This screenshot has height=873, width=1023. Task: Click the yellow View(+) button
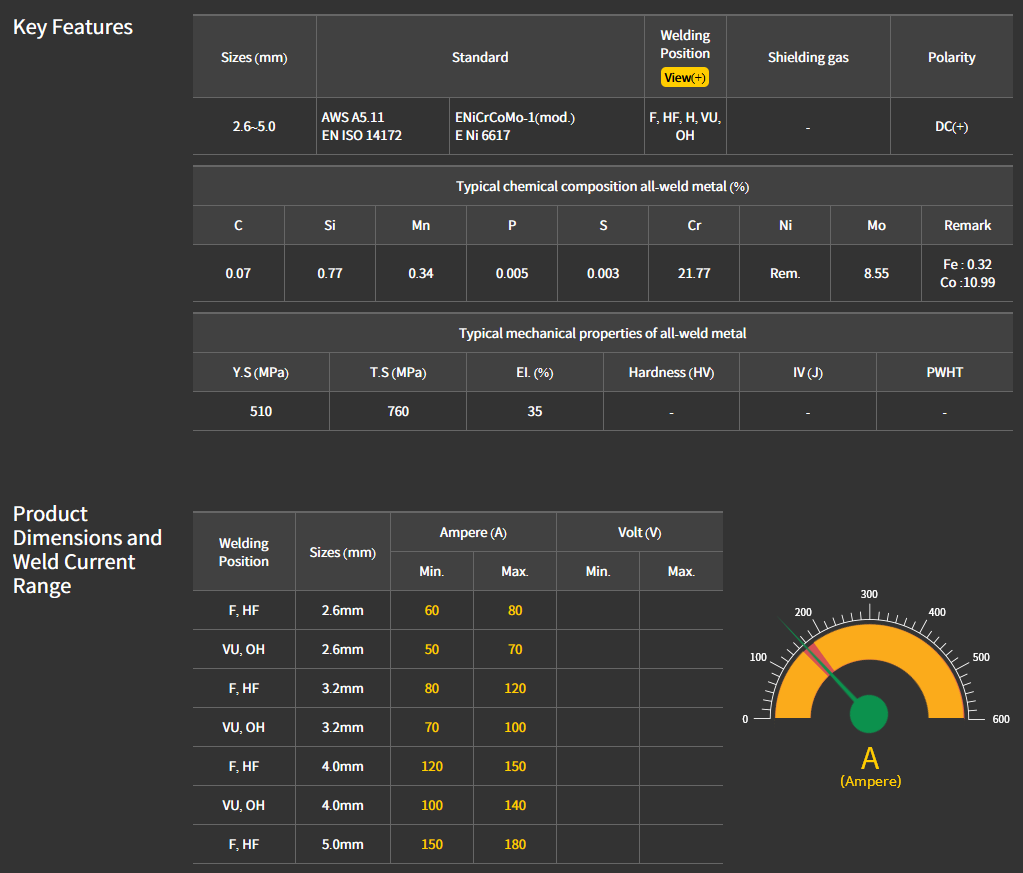click(685, 78)
